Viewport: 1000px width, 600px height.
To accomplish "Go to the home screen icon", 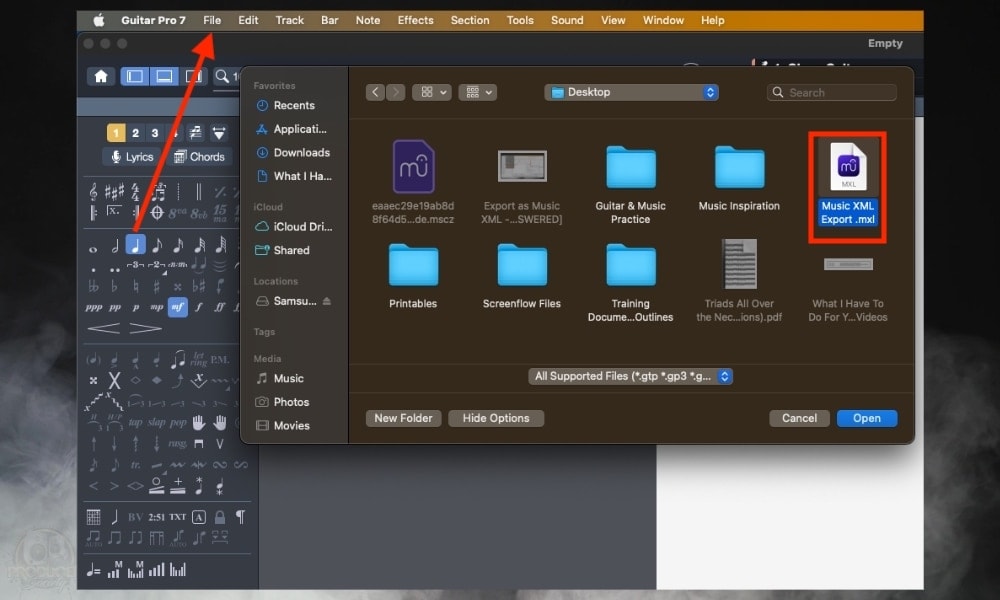I will click(x=101, y=77).
